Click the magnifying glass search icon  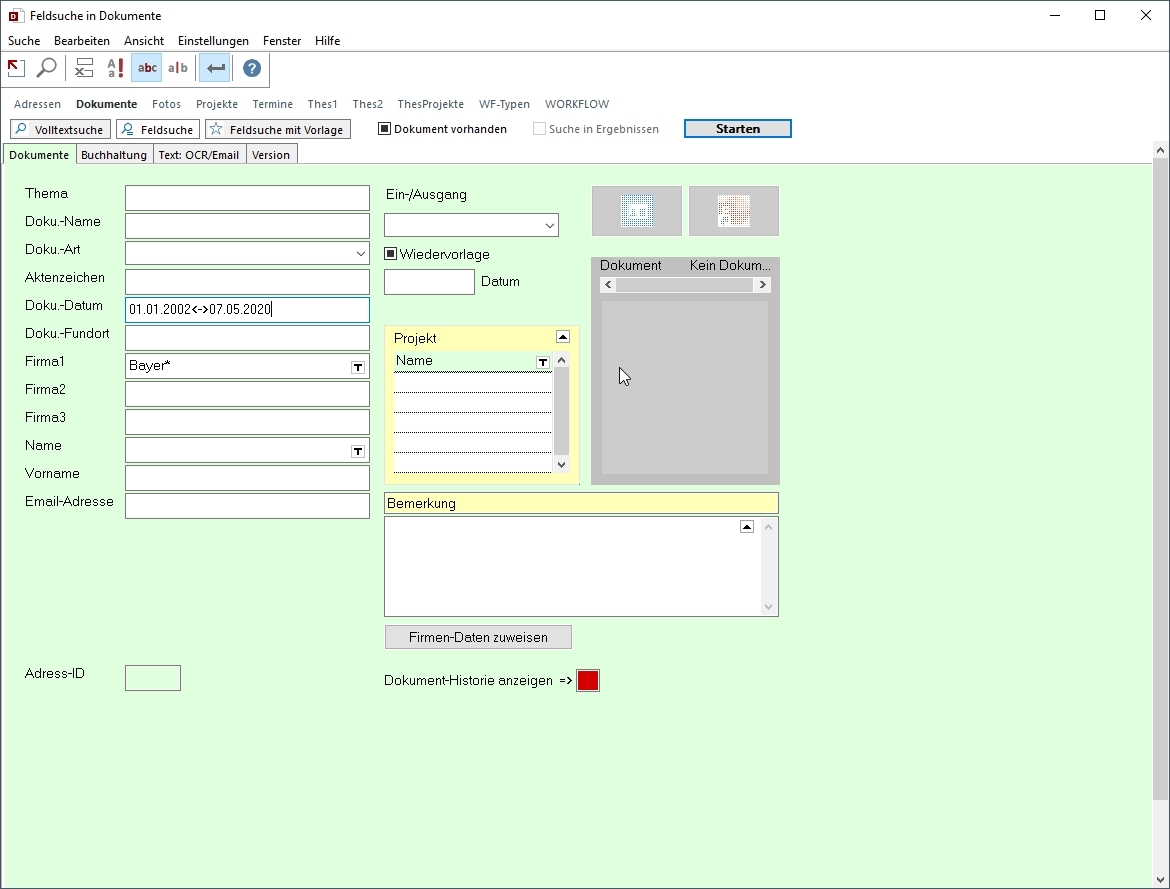[x=46, y=68]
